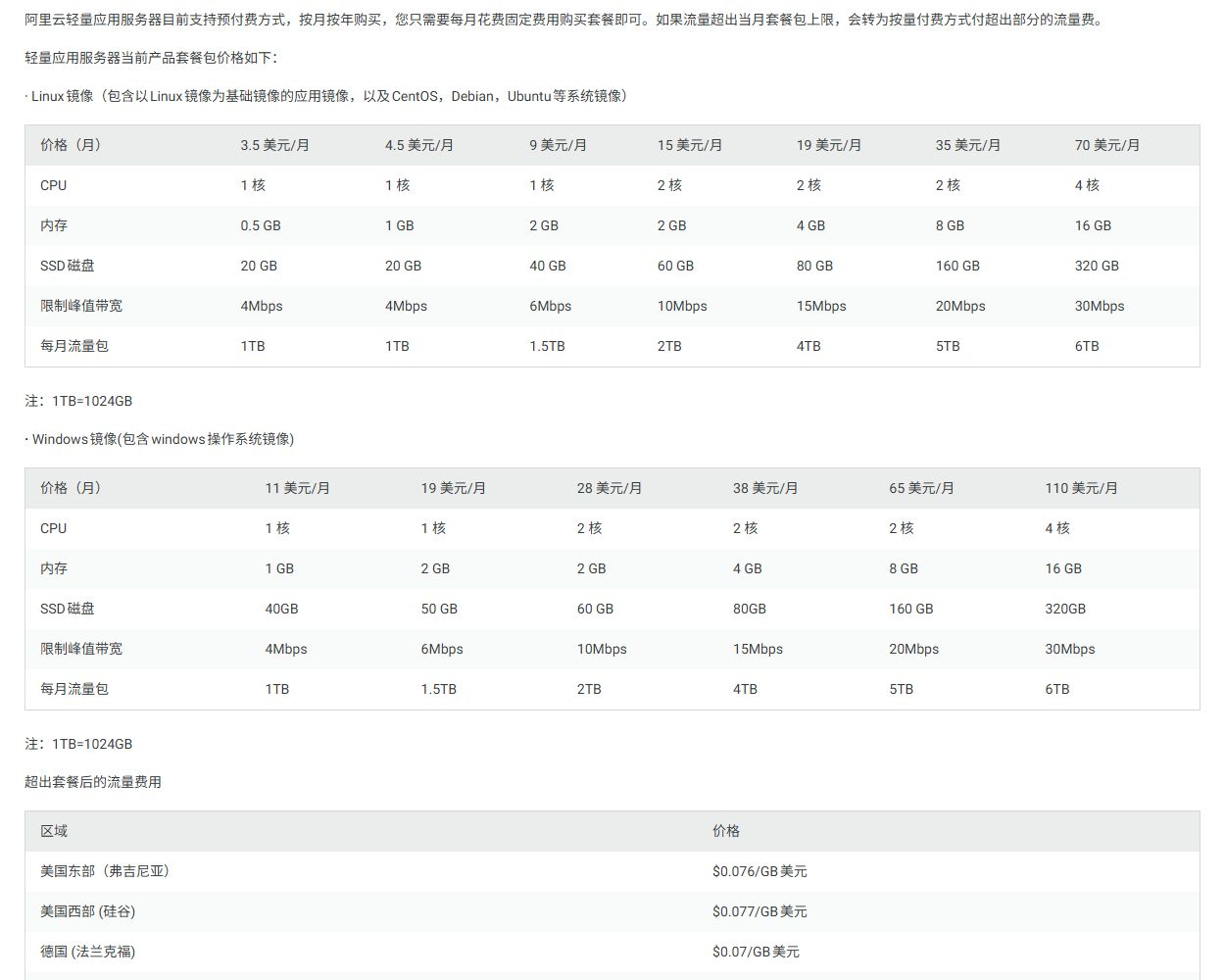
Task: Click '价格（月）' header in Windows table
Action: pyautogui.click(x=71, y=488)
